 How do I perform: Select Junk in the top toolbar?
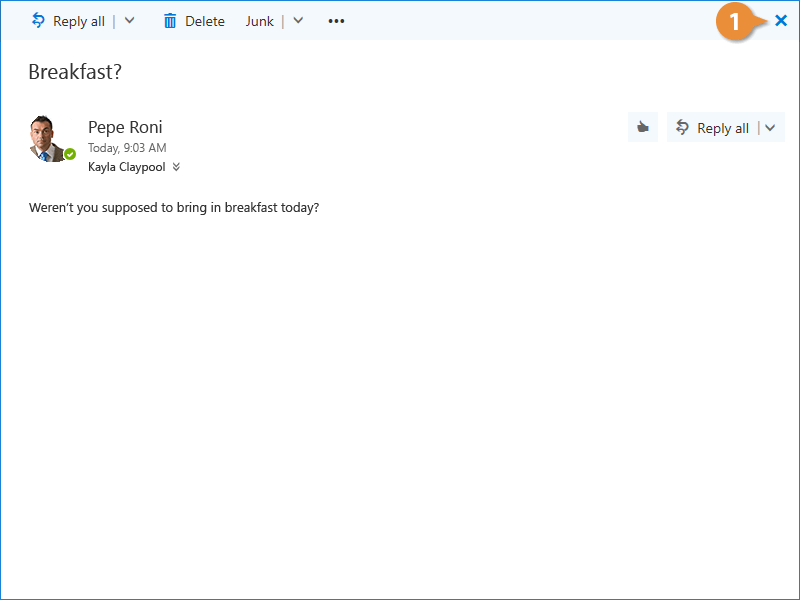click(259, 21)
